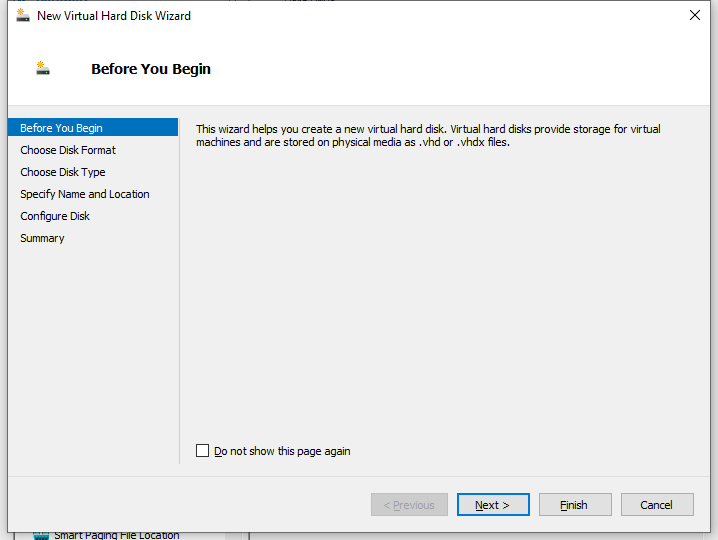Click the large disk icon beside the heading
Viewport: 718px width, 540px height.
pos(43,68)
